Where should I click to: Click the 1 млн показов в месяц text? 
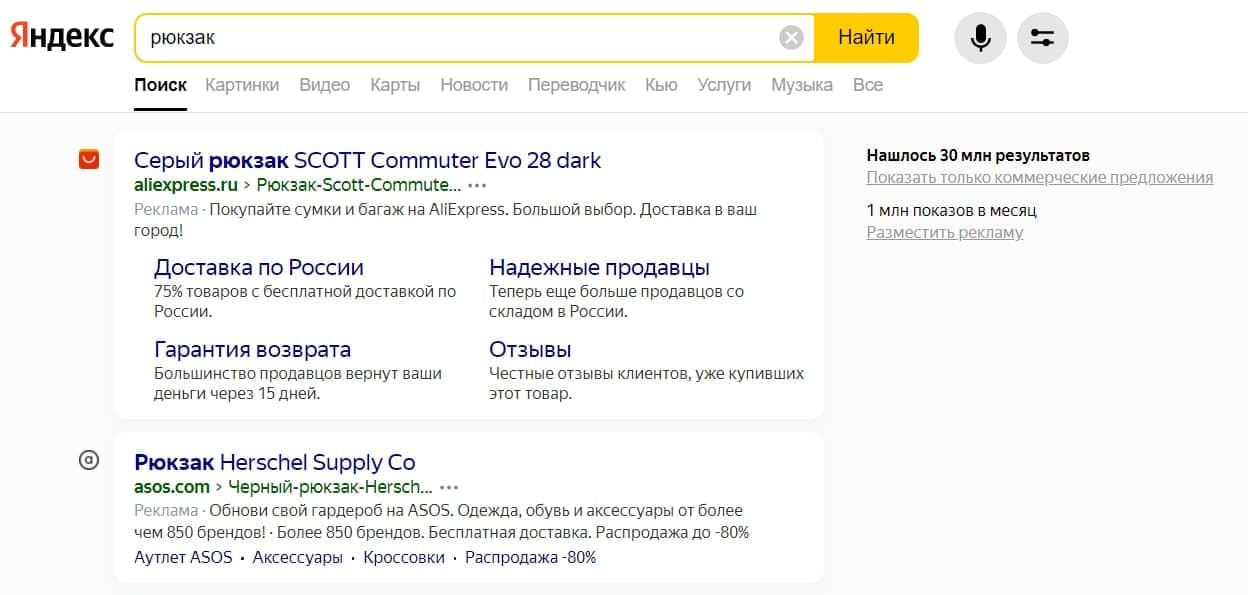[951, 210]
